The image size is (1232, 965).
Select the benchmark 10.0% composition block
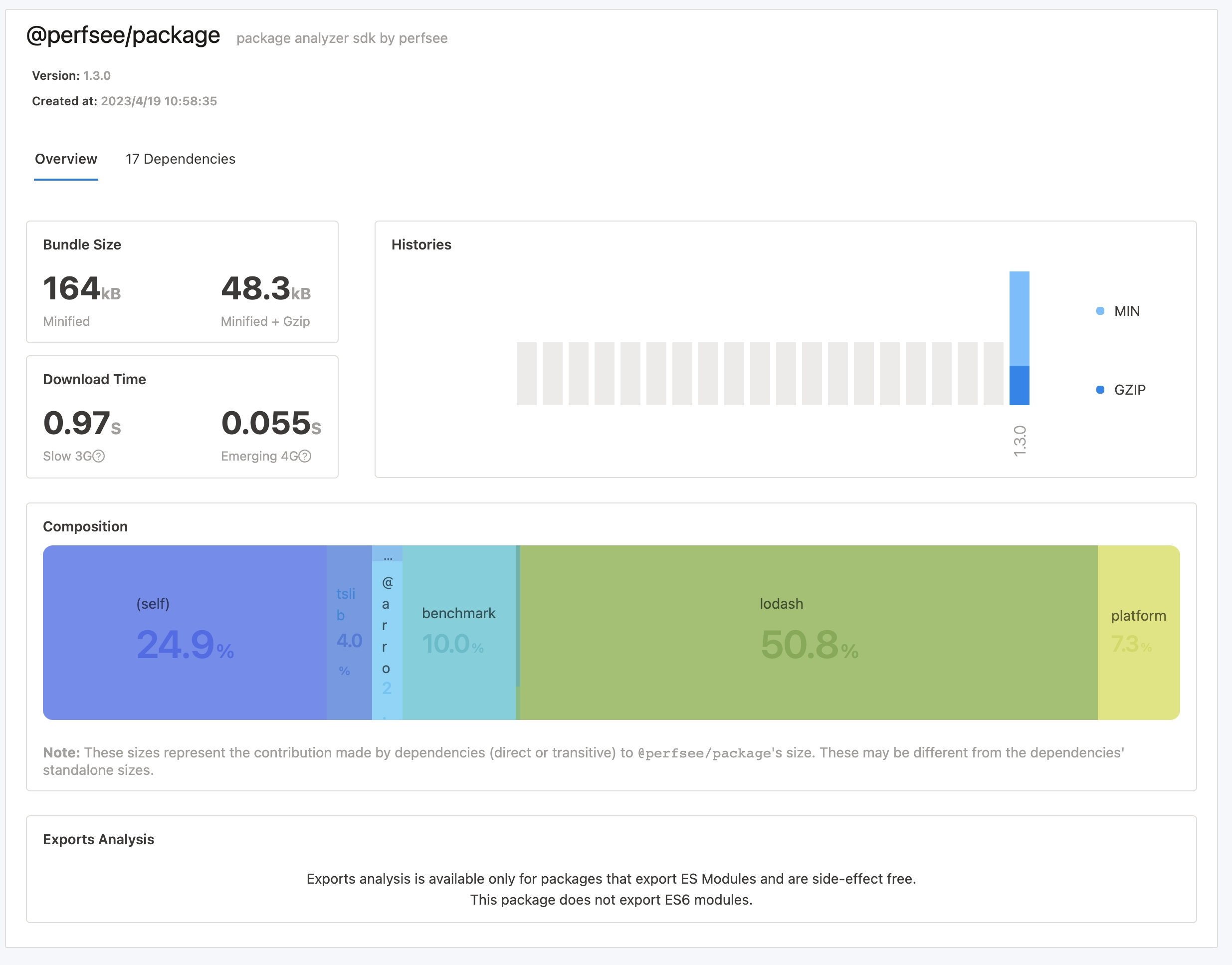(459, 632)
